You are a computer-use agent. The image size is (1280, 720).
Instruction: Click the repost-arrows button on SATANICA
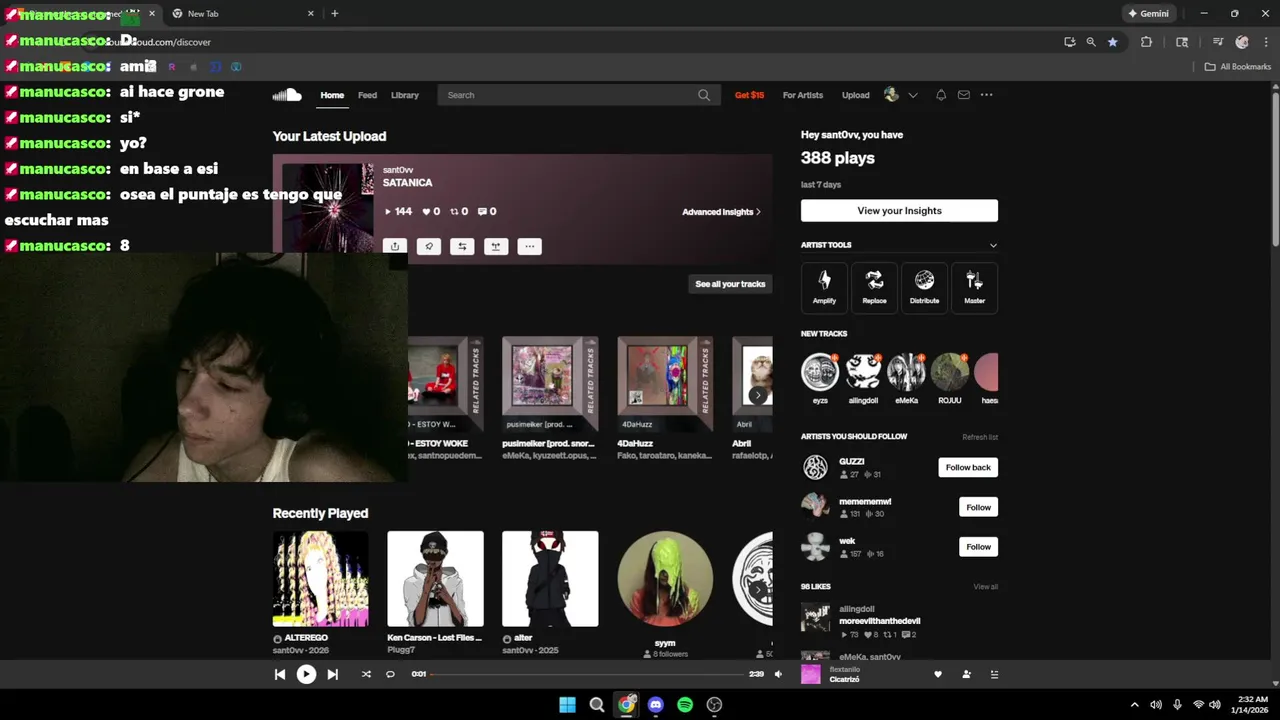[462, 246]
